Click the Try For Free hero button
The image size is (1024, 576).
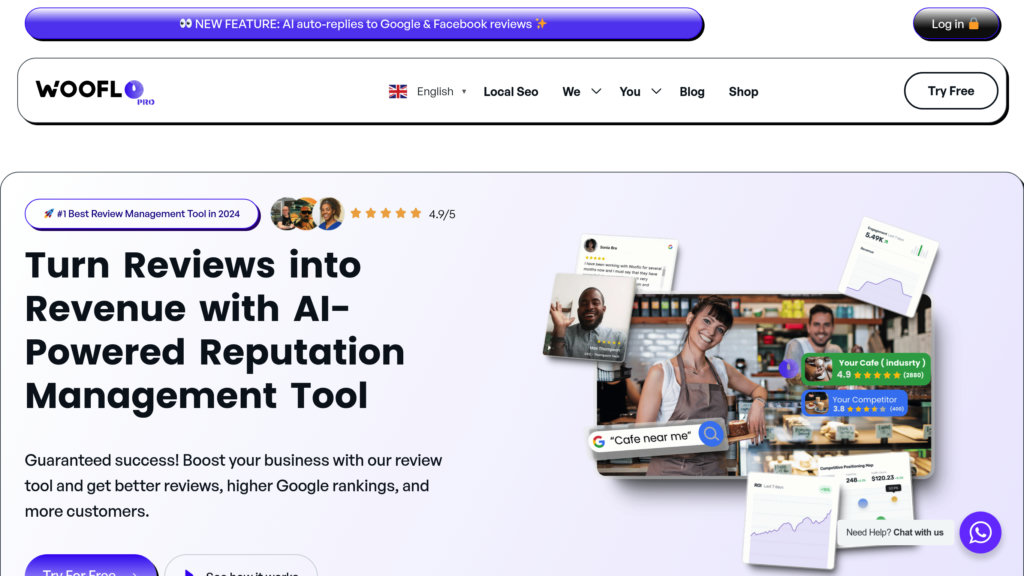coord(91,566)
